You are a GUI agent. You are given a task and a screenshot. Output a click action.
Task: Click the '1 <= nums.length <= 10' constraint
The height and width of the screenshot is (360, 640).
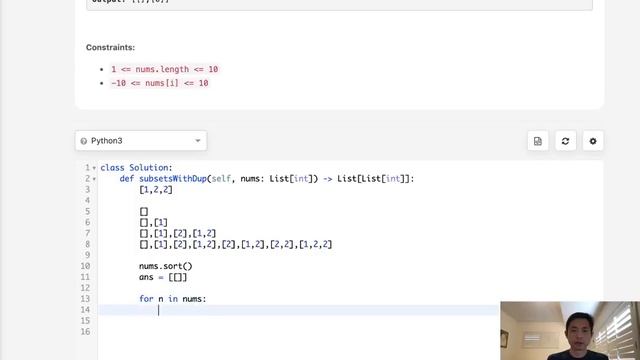[164, 69]
